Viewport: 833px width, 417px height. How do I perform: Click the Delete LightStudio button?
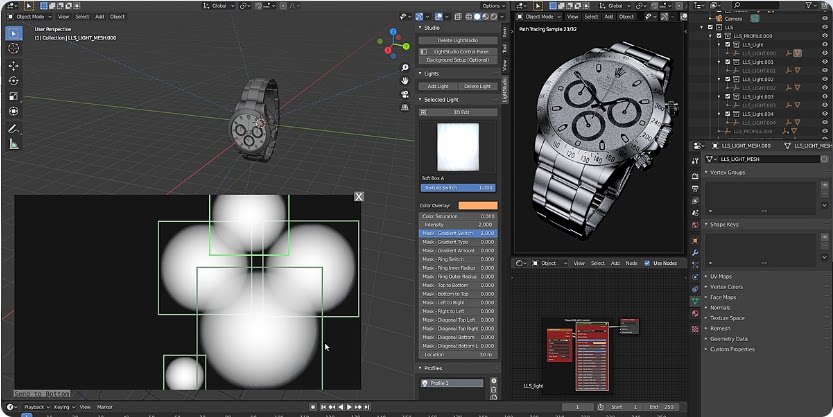tap(458, 40)
